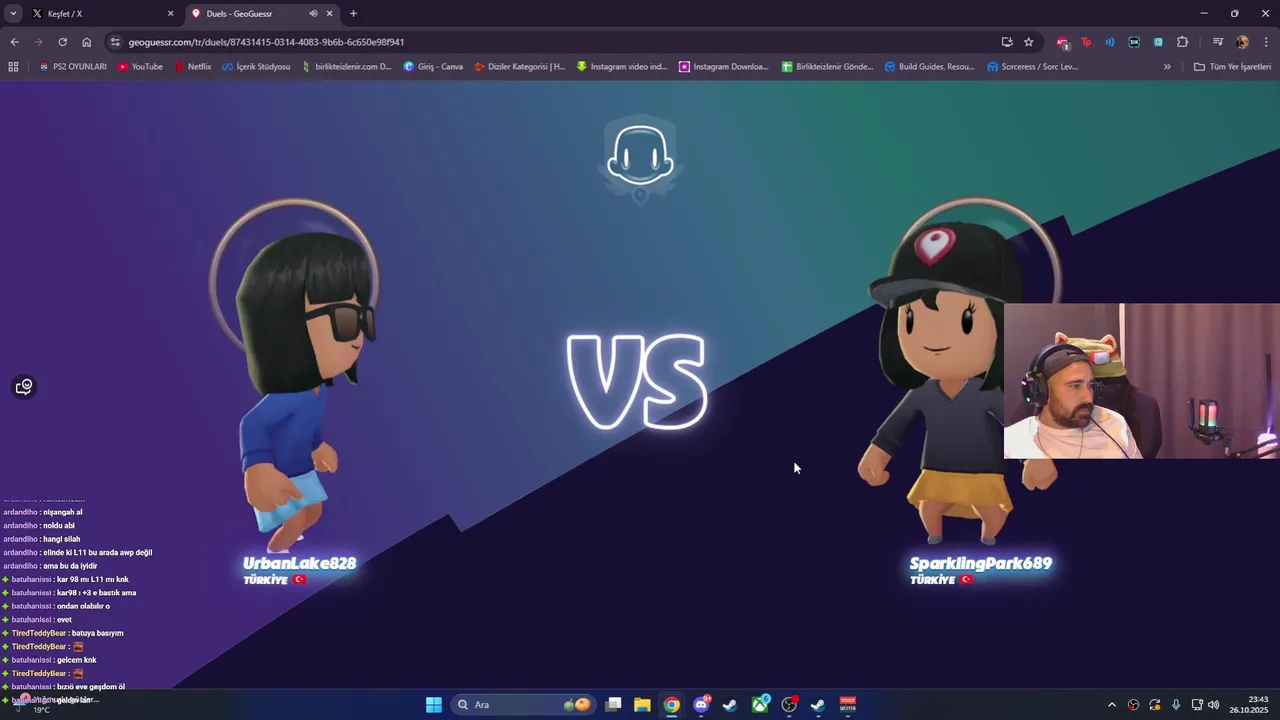This screenshot has height=720, width=1280.
Task: Open Birlikteizlenir Gönde... bookmark
Action: (828, 67)
